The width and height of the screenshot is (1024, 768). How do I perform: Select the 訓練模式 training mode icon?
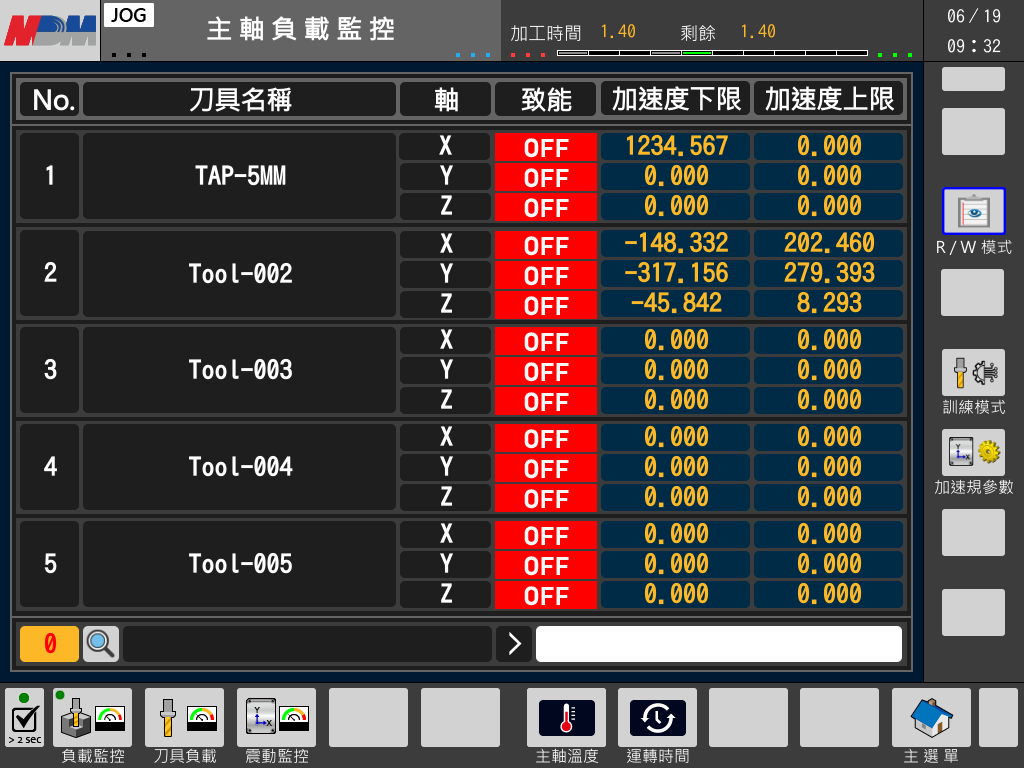(973, 373)
